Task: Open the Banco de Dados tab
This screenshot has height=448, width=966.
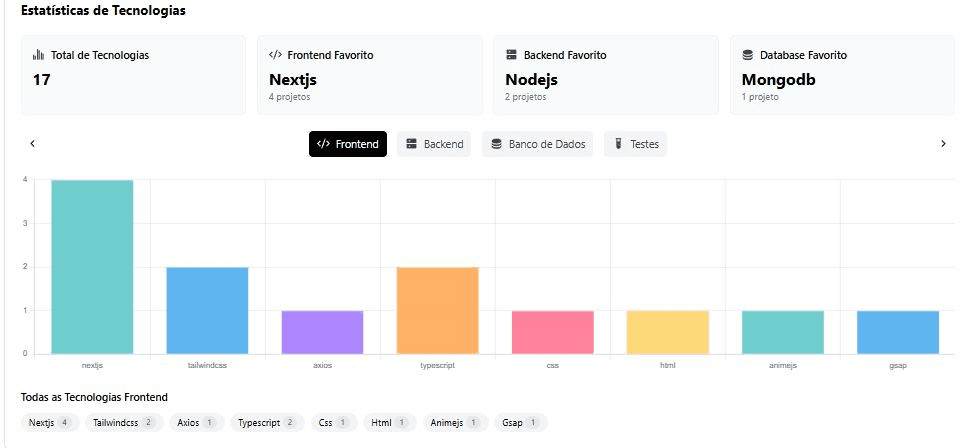Action: pos(537,144)
